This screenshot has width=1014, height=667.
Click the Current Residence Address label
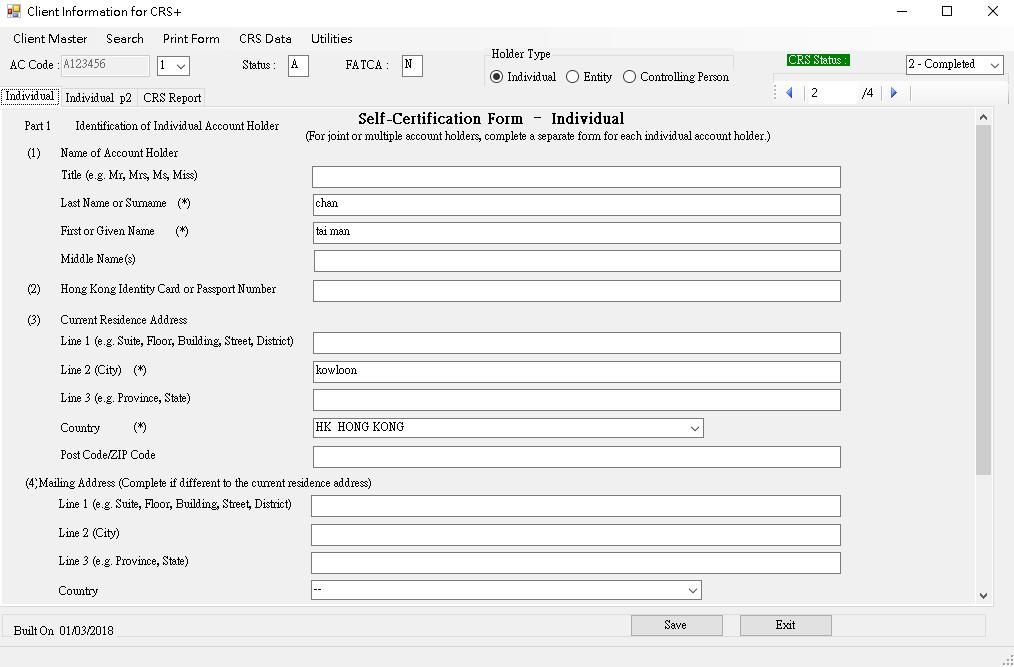(x=124, y=320)
